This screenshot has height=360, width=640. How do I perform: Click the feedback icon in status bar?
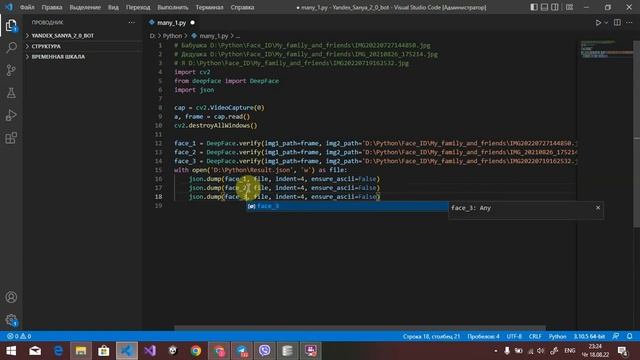click(x=616, y=336)
